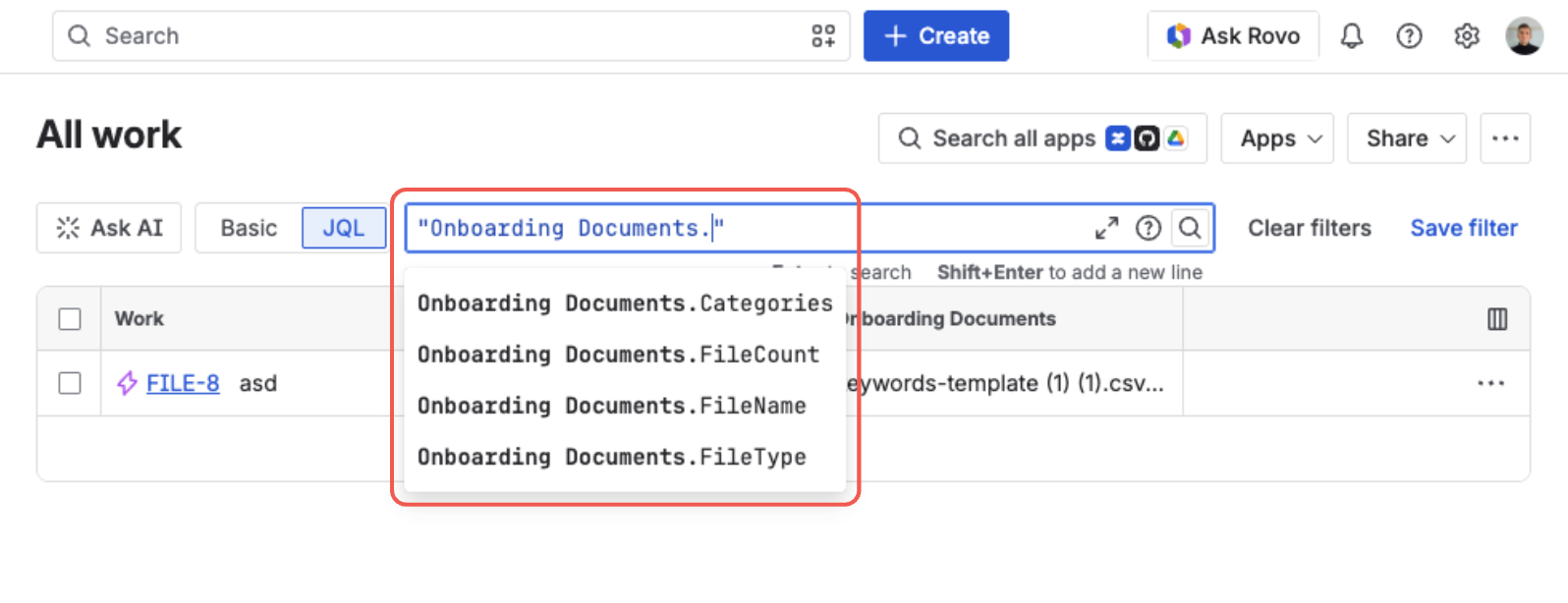Click the GitHub icon in Search all apps

(1147, 138)
